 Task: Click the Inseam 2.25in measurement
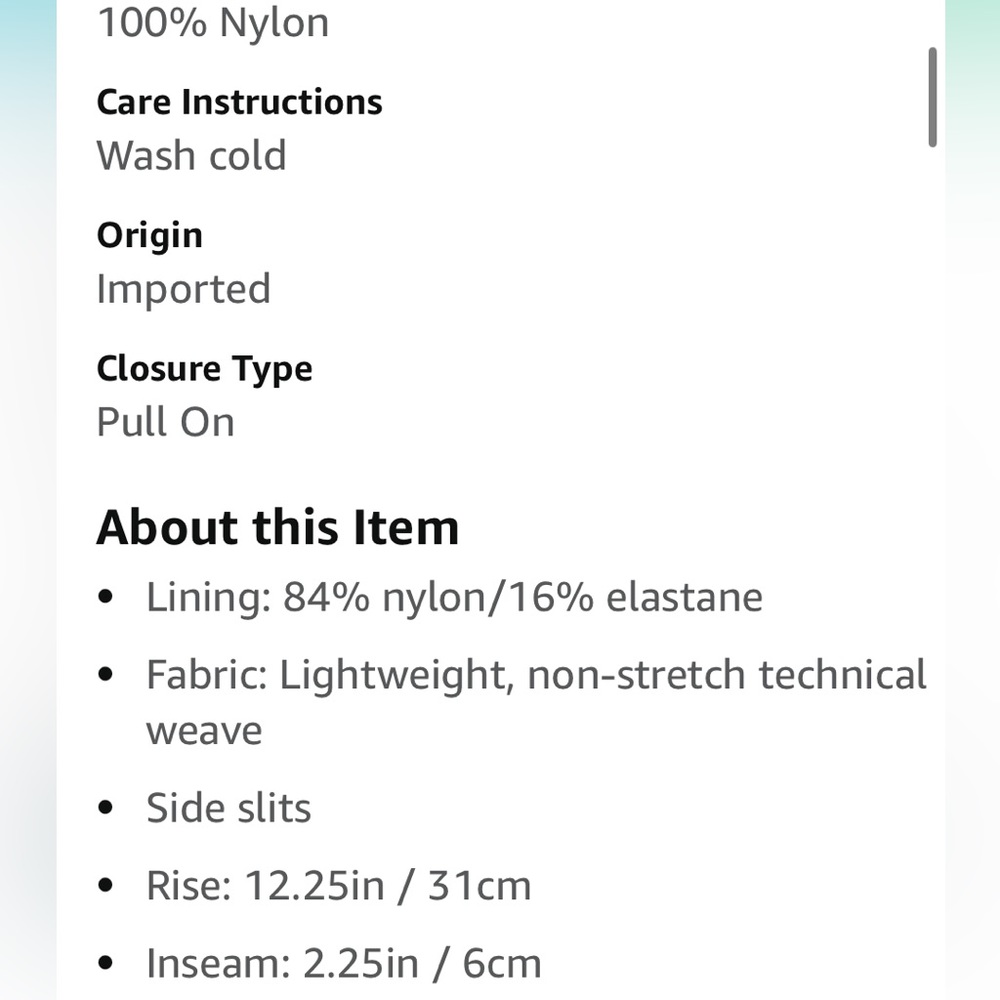(x=344, y=963)
